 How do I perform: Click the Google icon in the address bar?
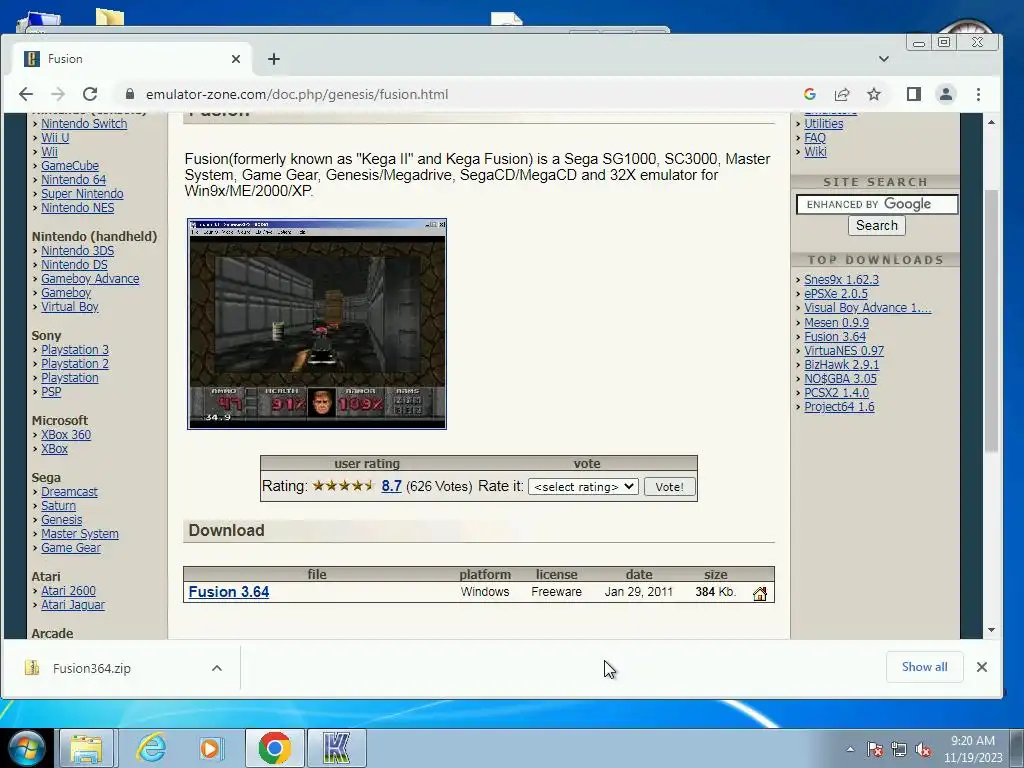pos(810,94)
